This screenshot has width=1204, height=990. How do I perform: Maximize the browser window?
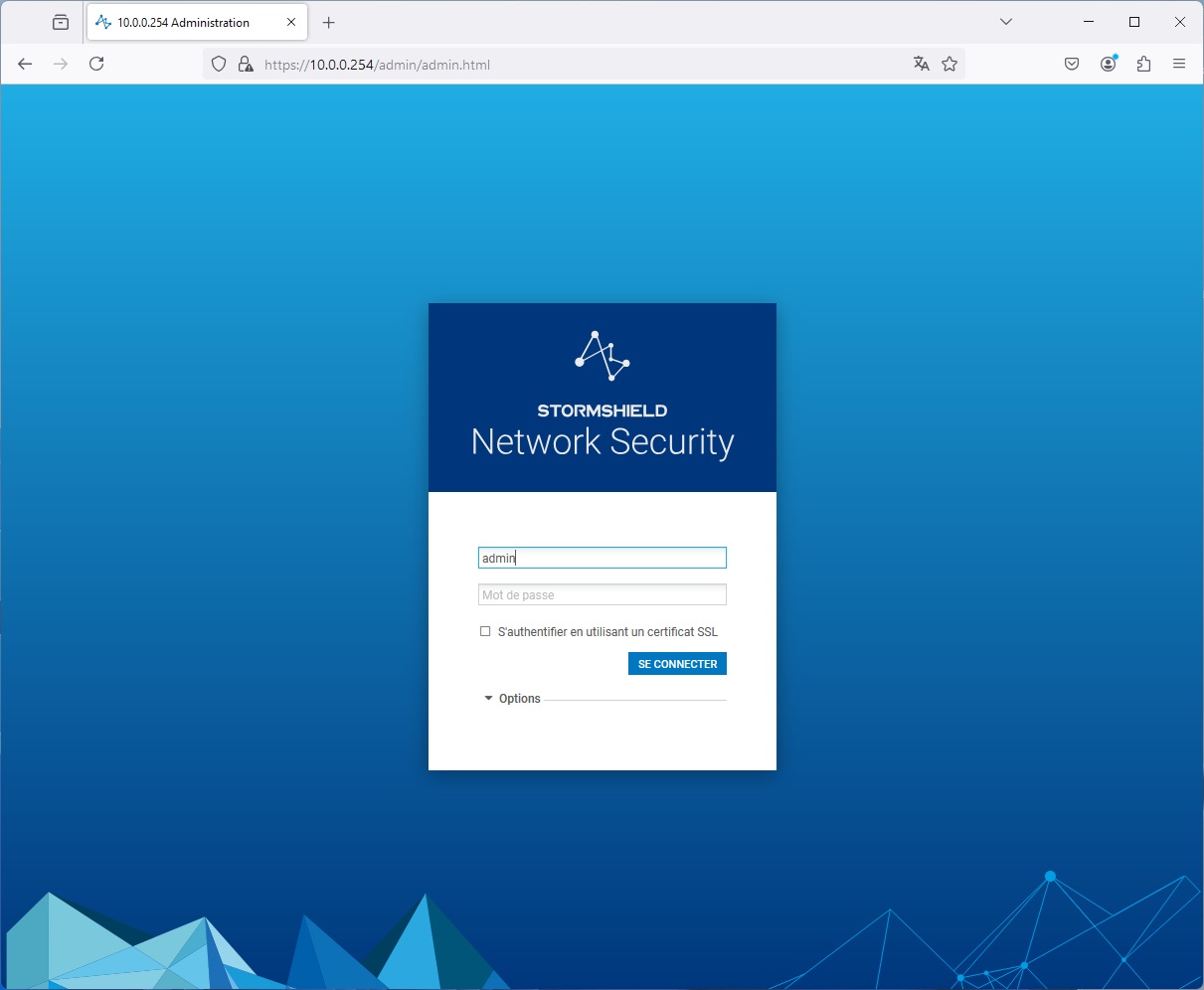pos(1134,22)
